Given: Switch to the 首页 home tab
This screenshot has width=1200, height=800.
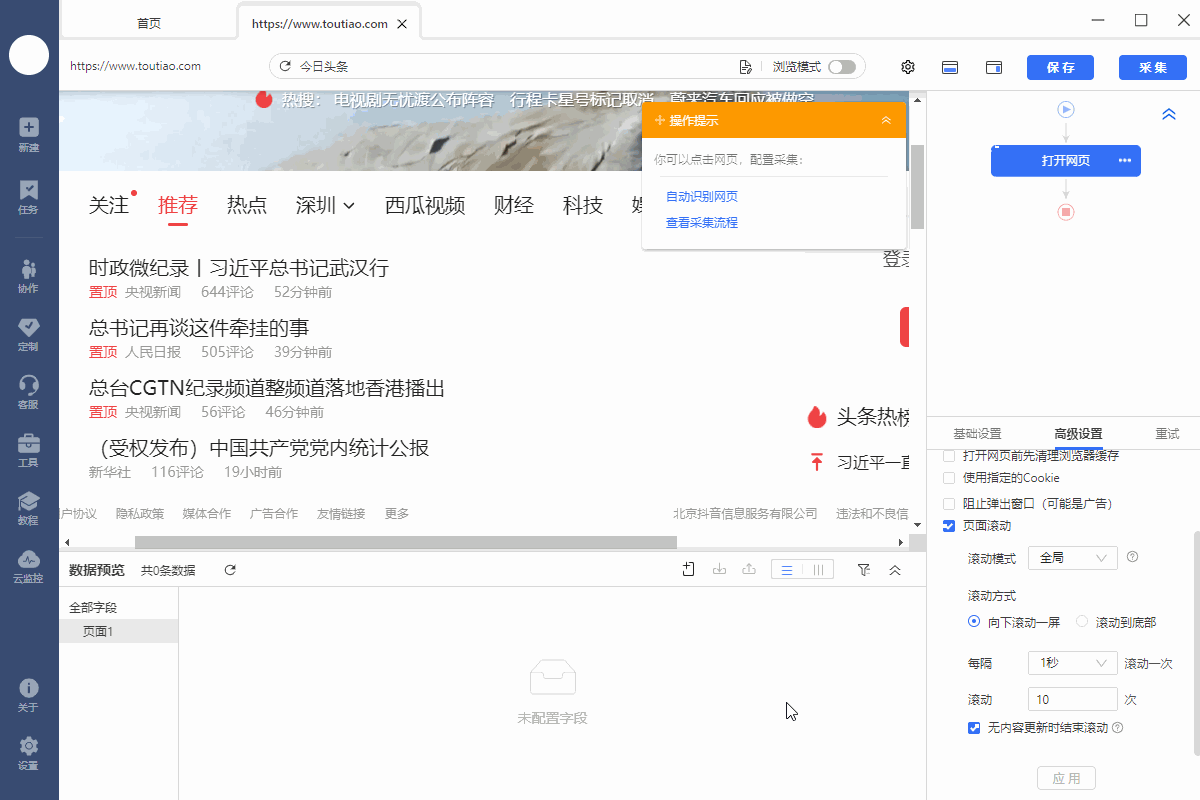Looking at the screenshot, I should tap(149, 23).
